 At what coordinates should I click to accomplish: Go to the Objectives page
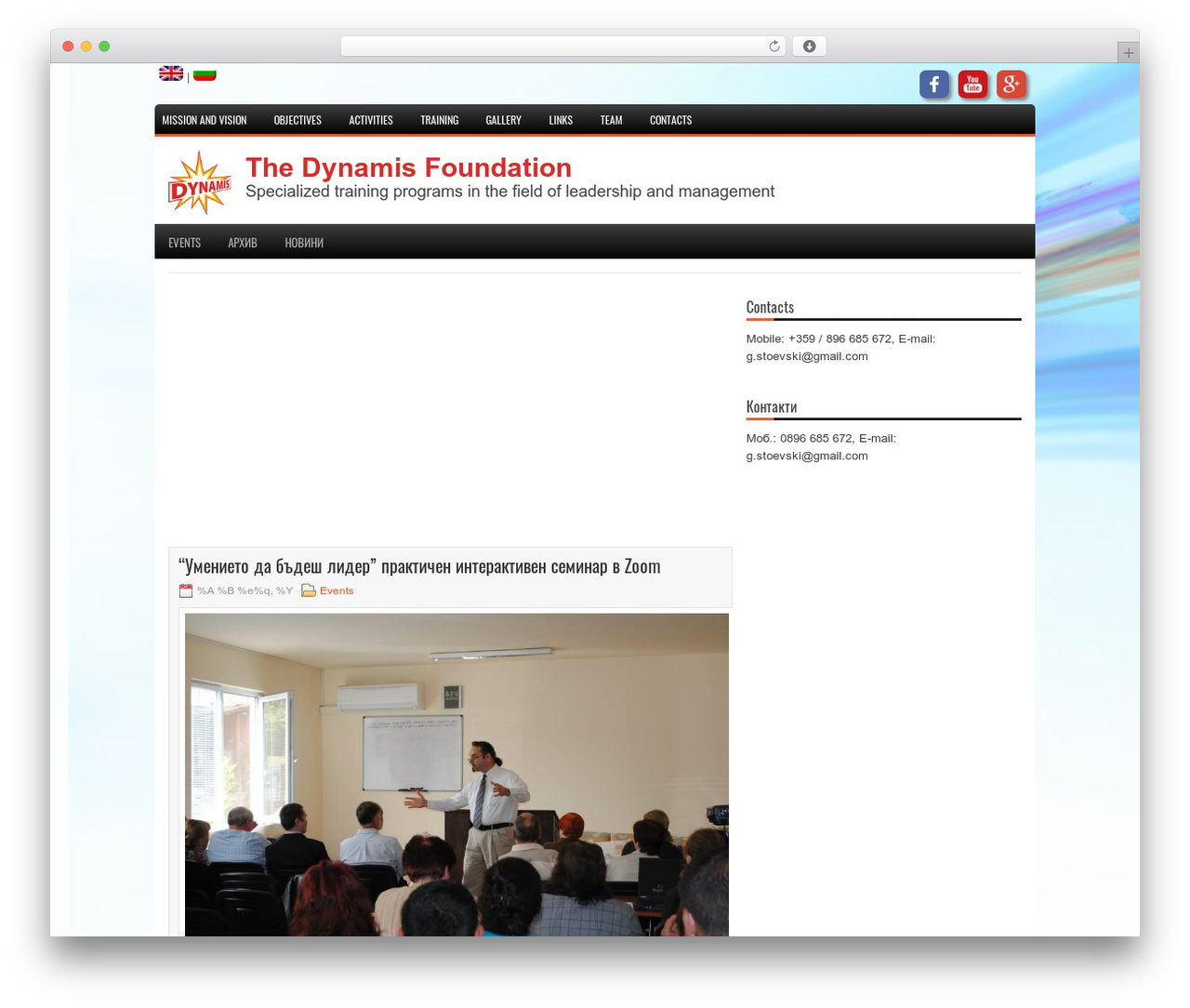click(297, 120)
